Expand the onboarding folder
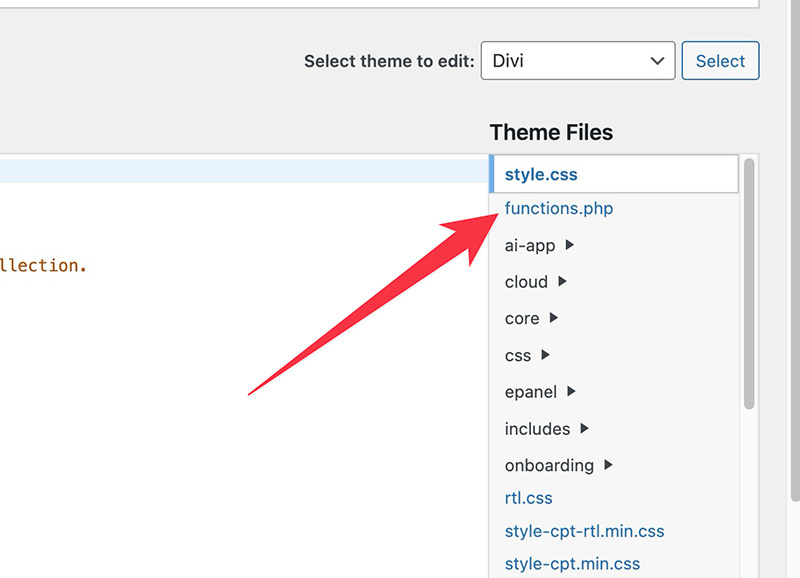The width and height of the screenshot is (800, 578). pos(559,465)
